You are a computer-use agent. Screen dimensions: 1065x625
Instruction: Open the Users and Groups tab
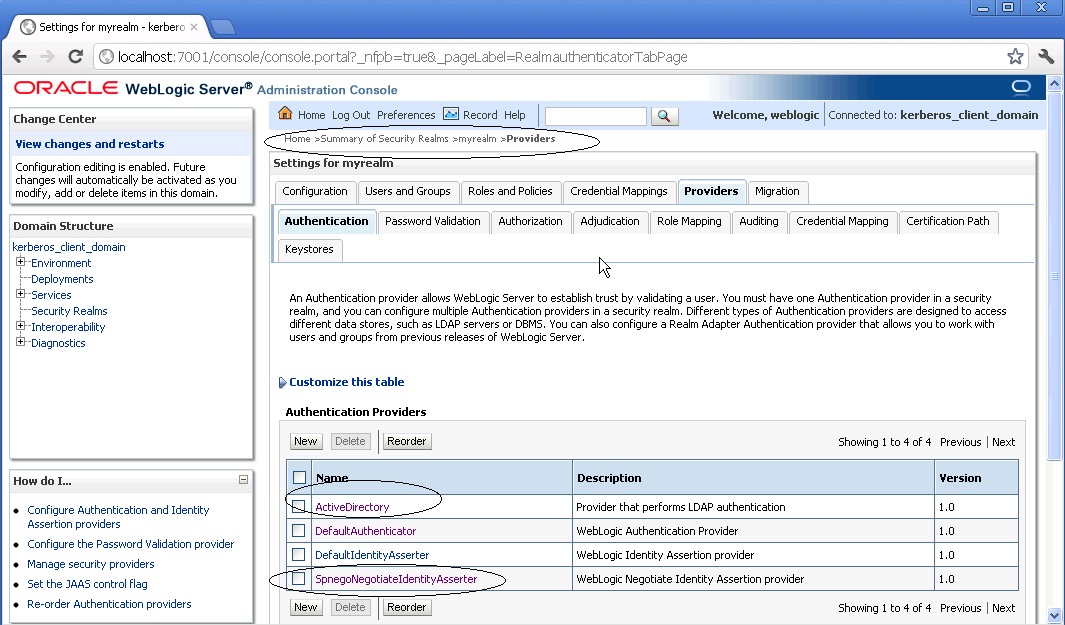tap(408, 192)
